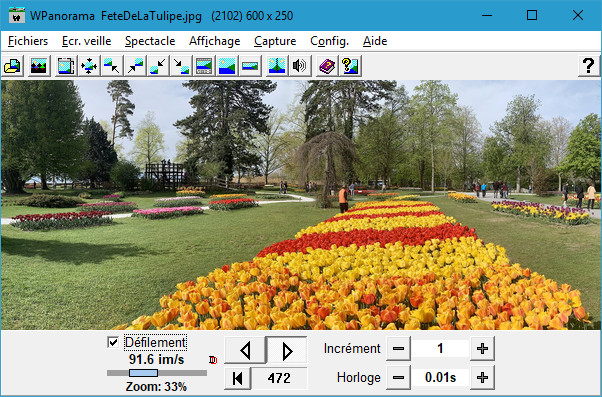
Task: Click the small wide image icon
Action: (250, 66)
